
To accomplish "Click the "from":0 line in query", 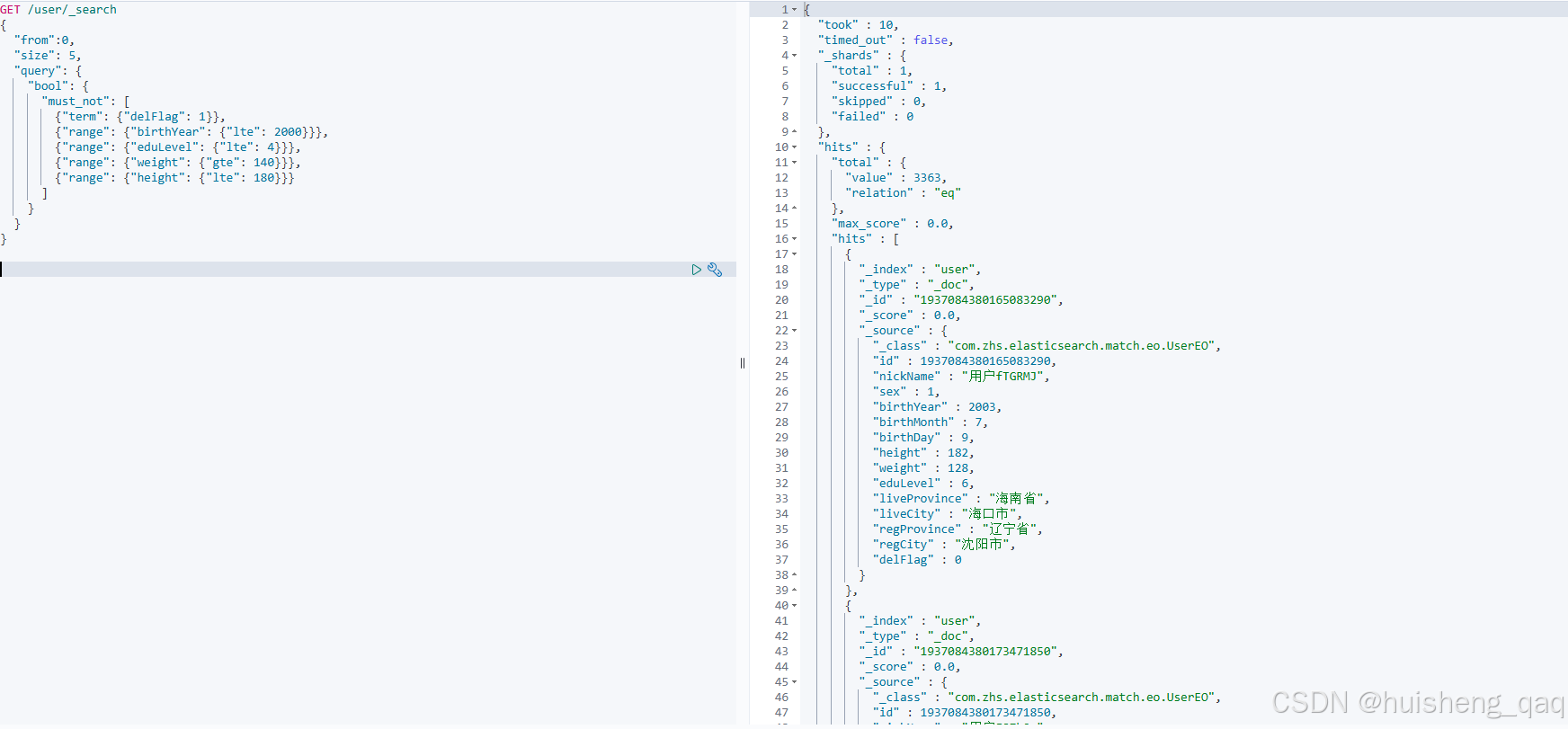I will [x=44, y=40].
